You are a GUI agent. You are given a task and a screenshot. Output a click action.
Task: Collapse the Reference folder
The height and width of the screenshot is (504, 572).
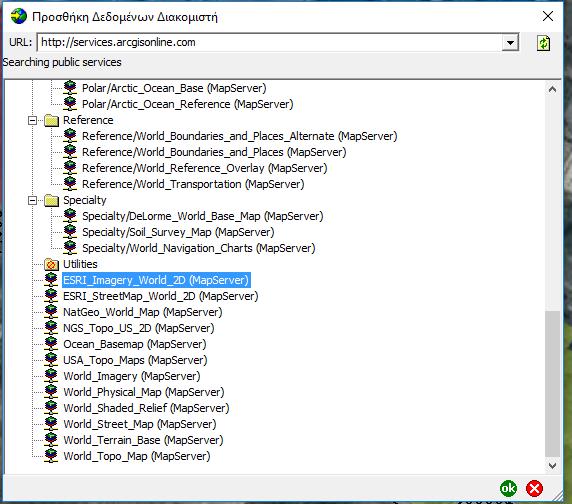pyautogui.click(x=32, y=120)
